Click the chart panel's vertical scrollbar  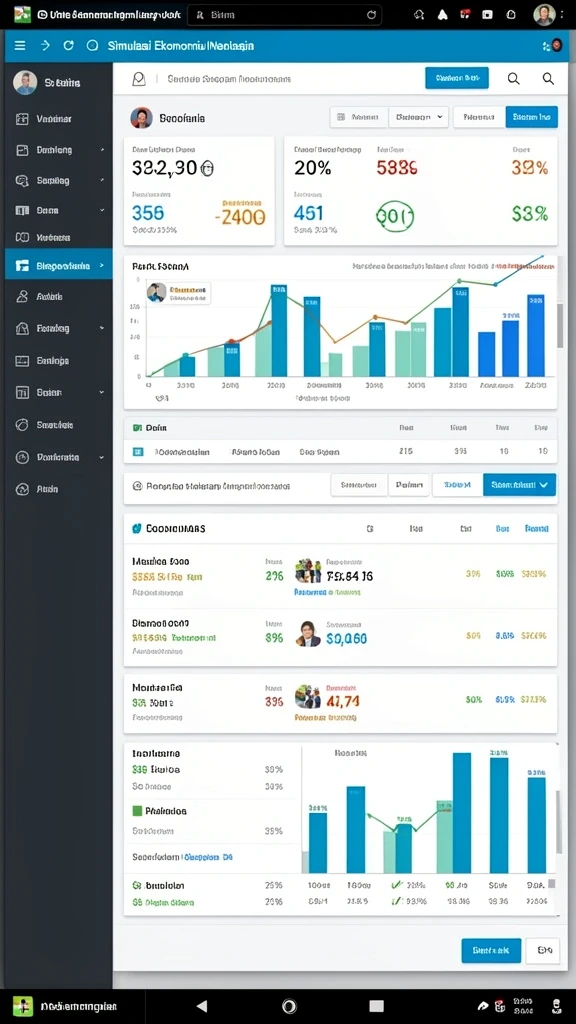[x=560, y=325]
